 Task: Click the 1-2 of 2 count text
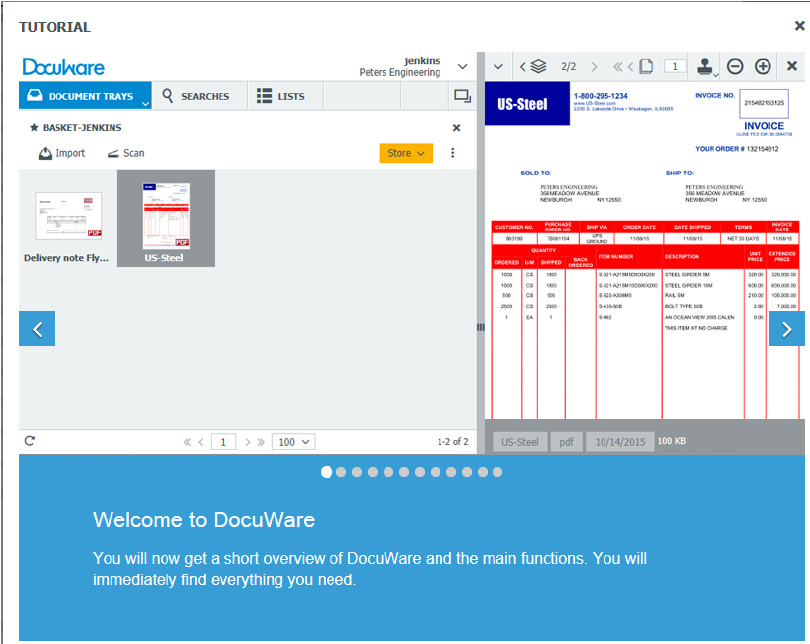click(x=453, y=442)
